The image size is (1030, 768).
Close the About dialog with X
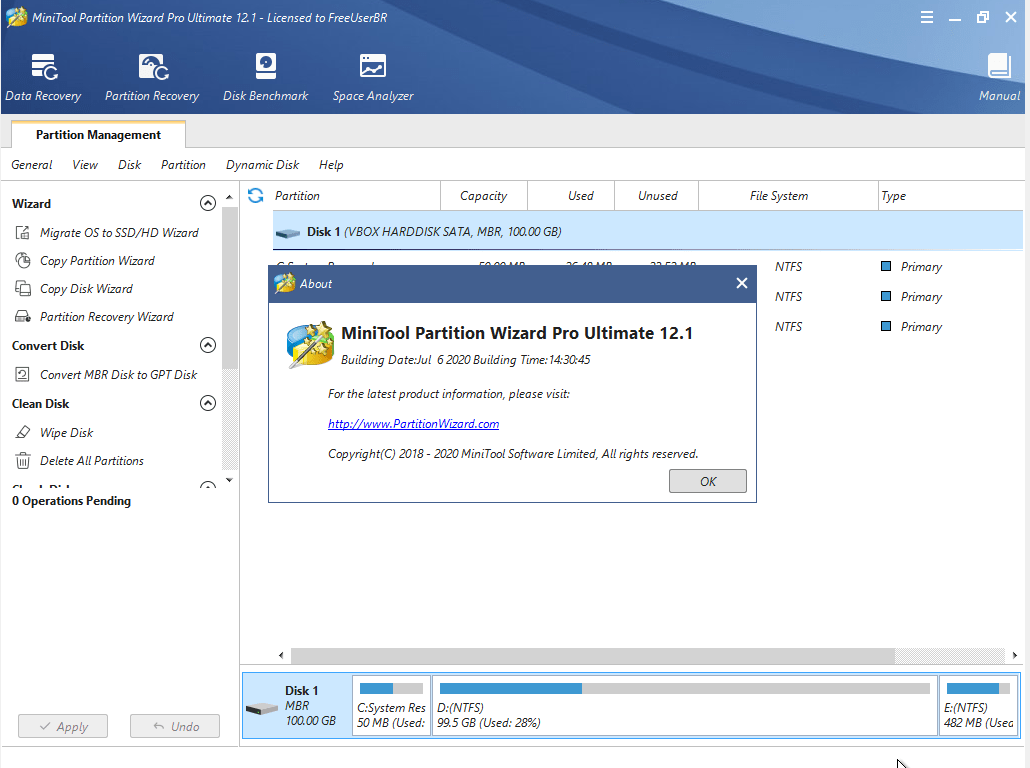(x=742, y=283)
